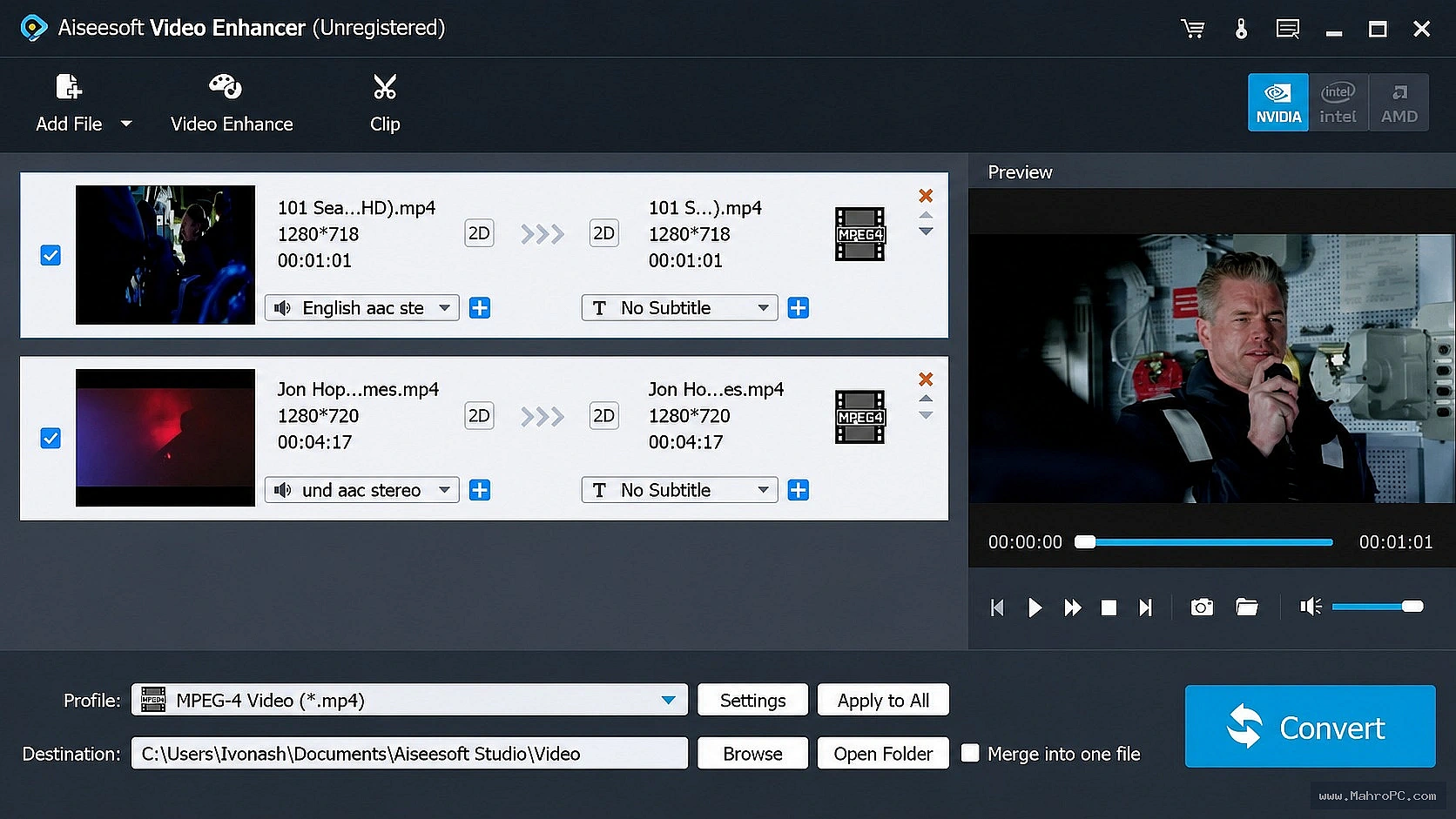Remove the 101 Sea file with red X

click(926, 196)
